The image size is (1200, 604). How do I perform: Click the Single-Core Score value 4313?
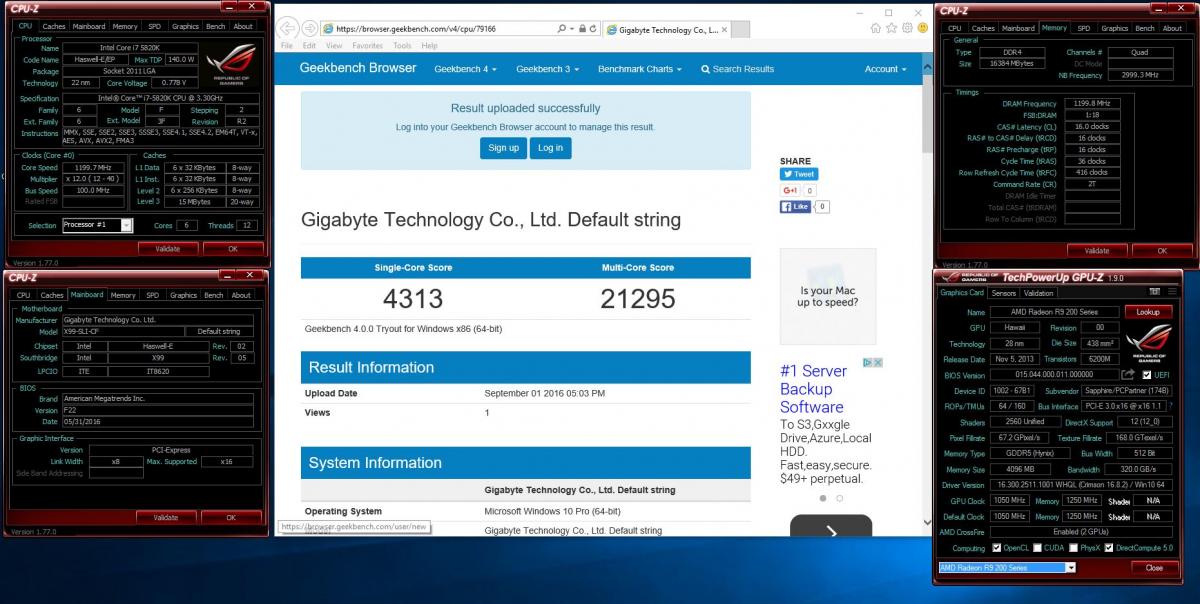(413, 298)
